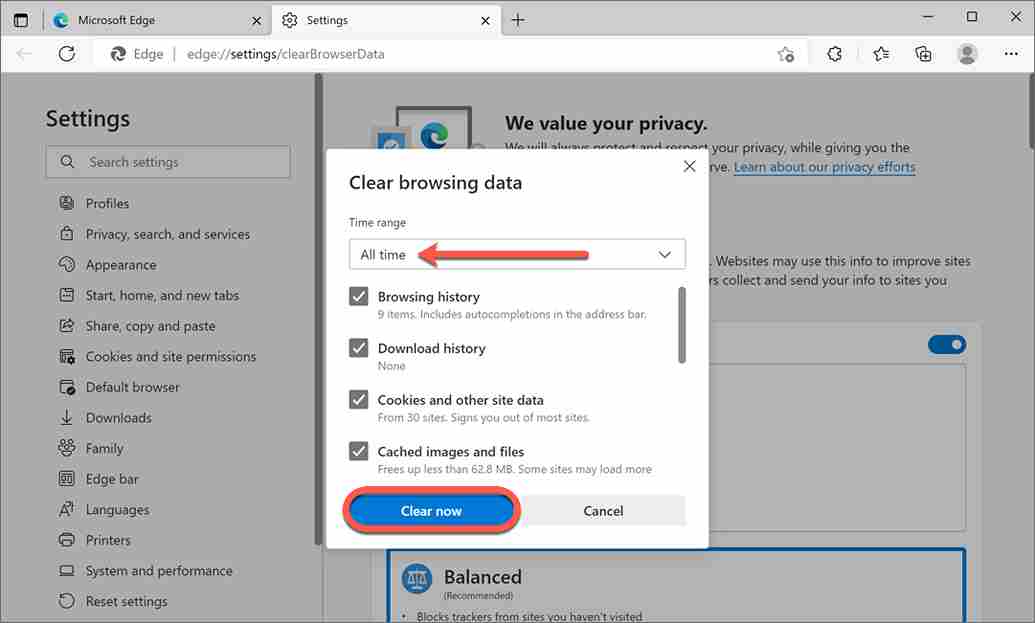Open Learn about our privacy efforts link
Viewport: 1035px width, 623px height.
(824, 167)
